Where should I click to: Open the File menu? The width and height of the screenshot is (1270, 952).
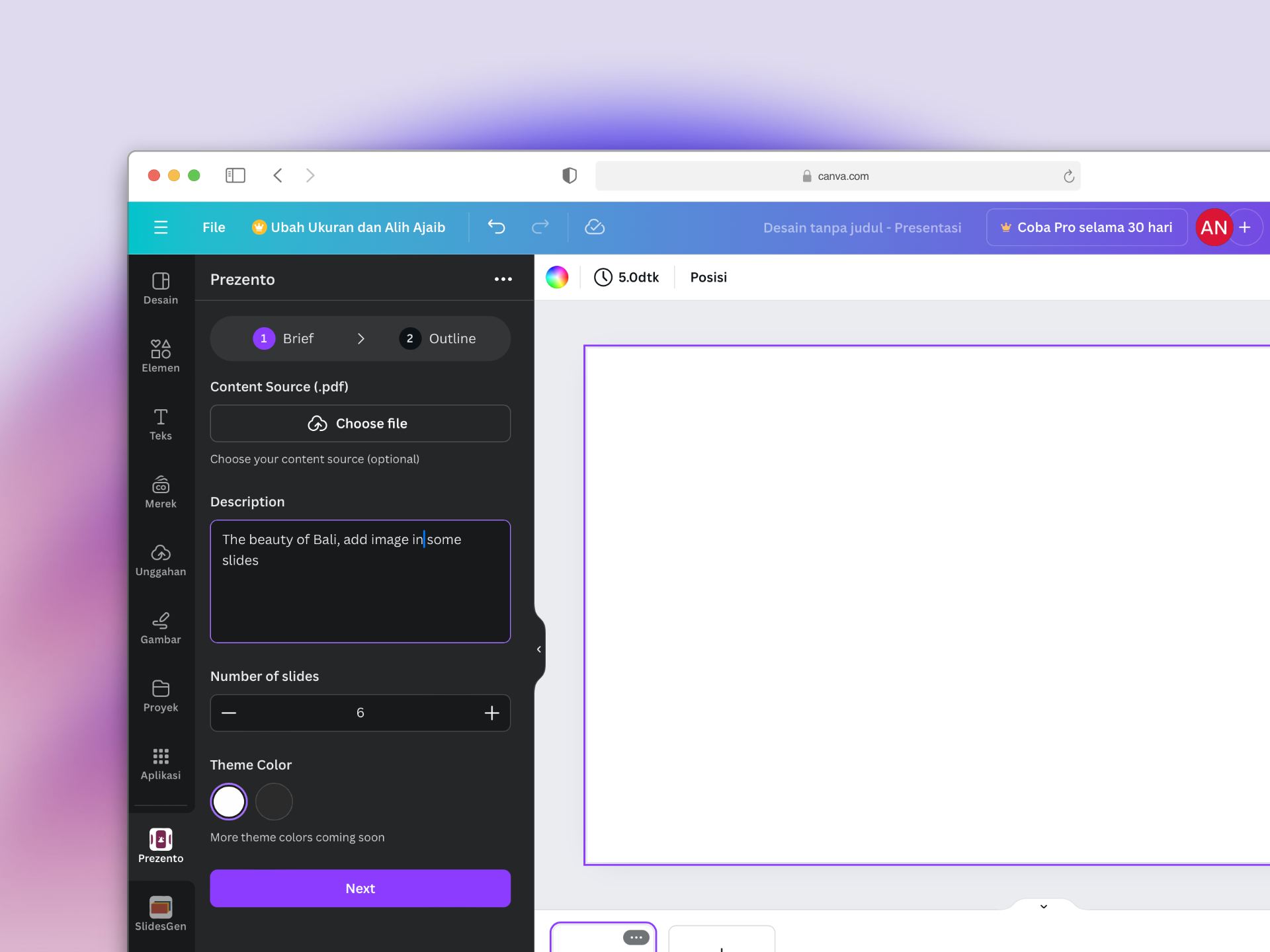coord(214,227)
